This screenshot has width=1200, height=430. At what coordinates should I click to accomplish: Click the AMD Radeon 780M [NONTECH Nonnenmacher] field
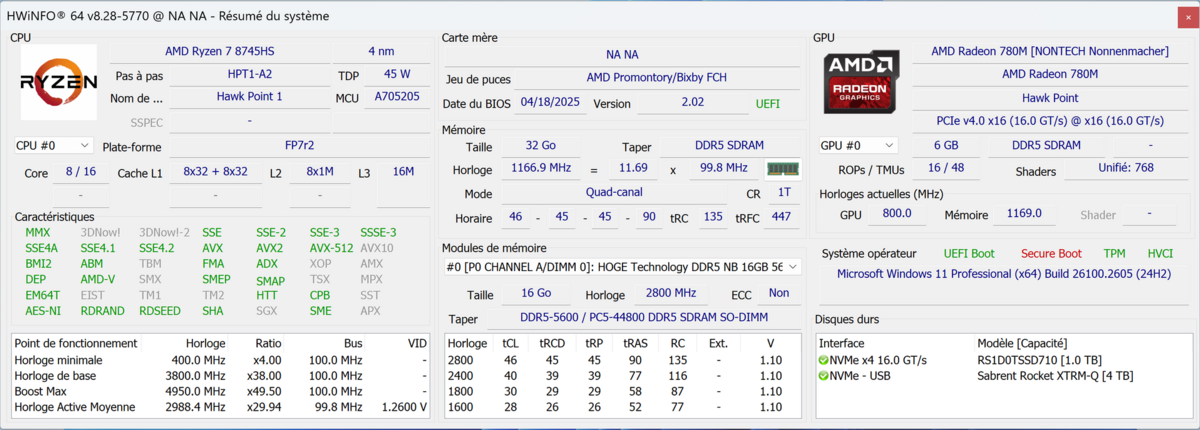(1048, 50)
